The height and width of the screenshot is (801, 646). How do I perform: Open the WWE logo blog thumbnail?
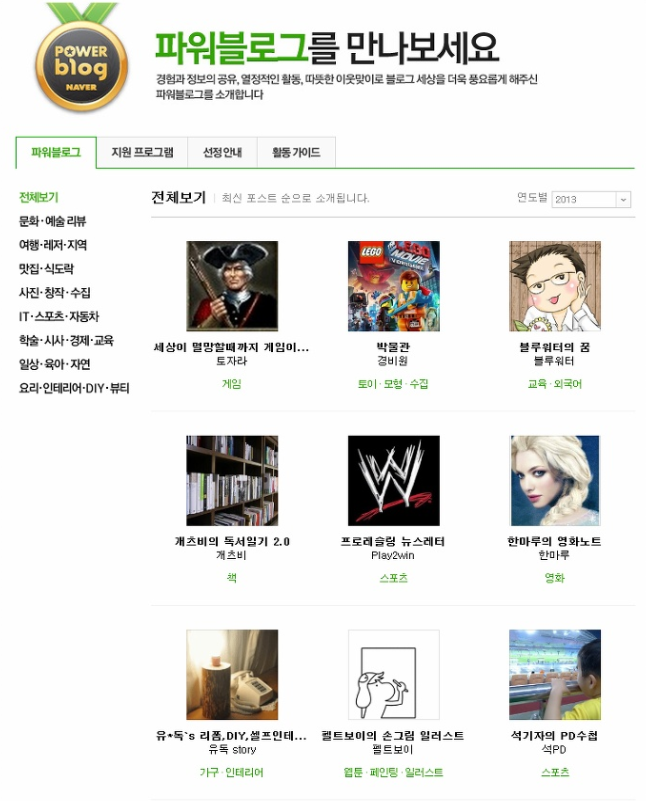click(x=393, y=480)
